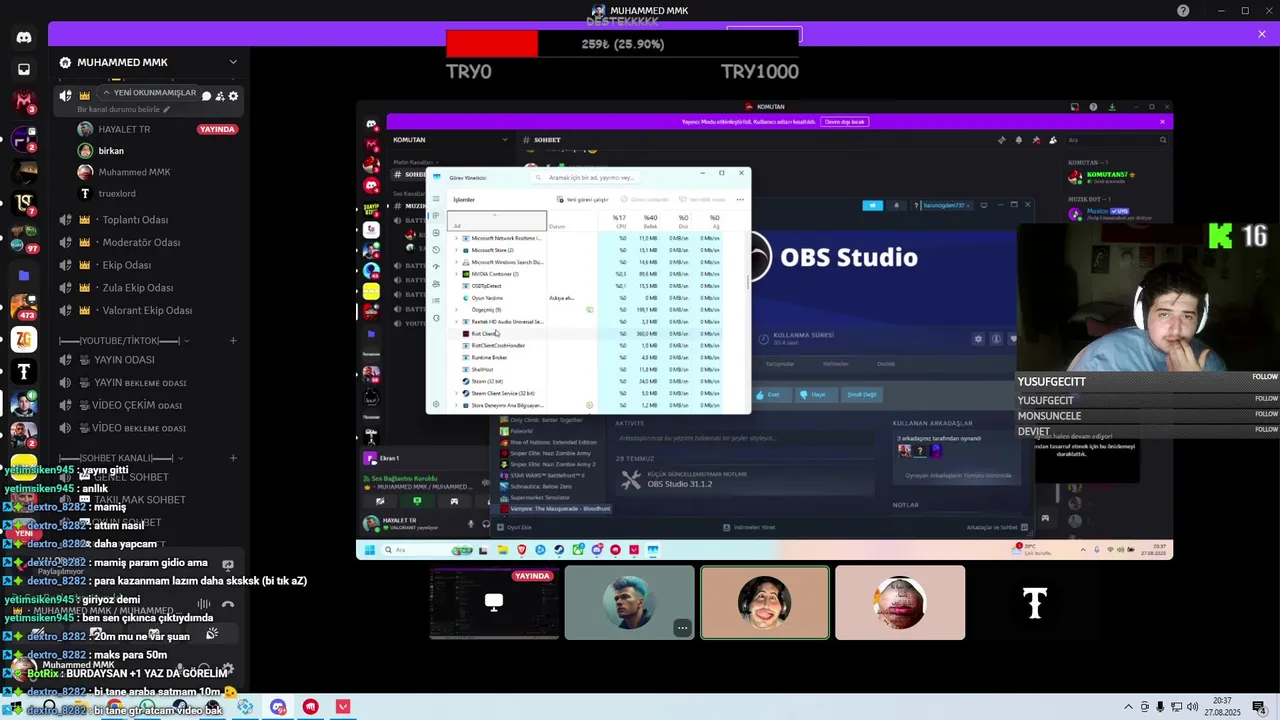Select the YAYINDA stream thumbnail tile
1280x720 pixels.
494,602
